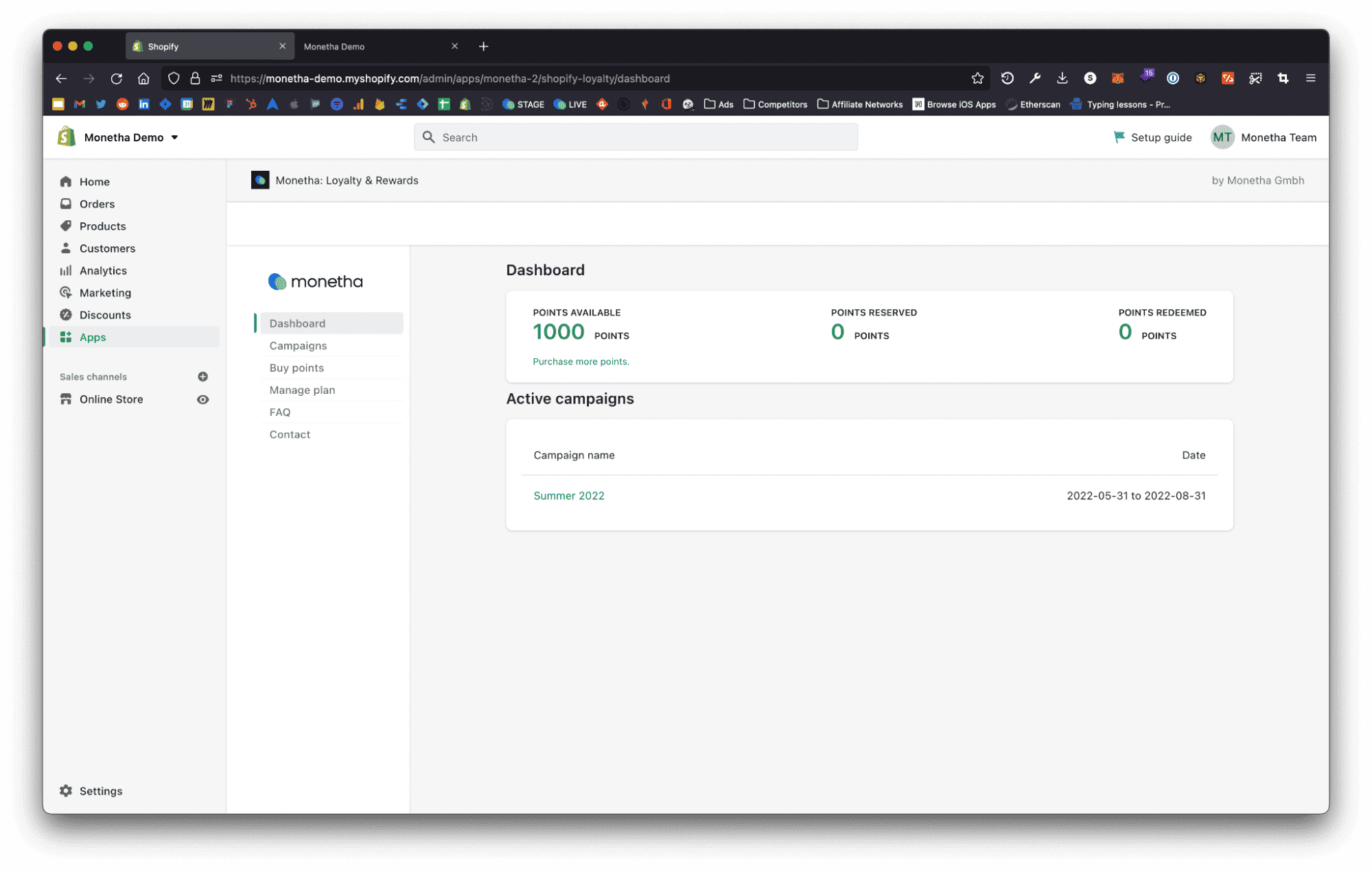Open Manage plan in Monetha menu
This screenshot has height=870, width=1372.
point(332,390)
